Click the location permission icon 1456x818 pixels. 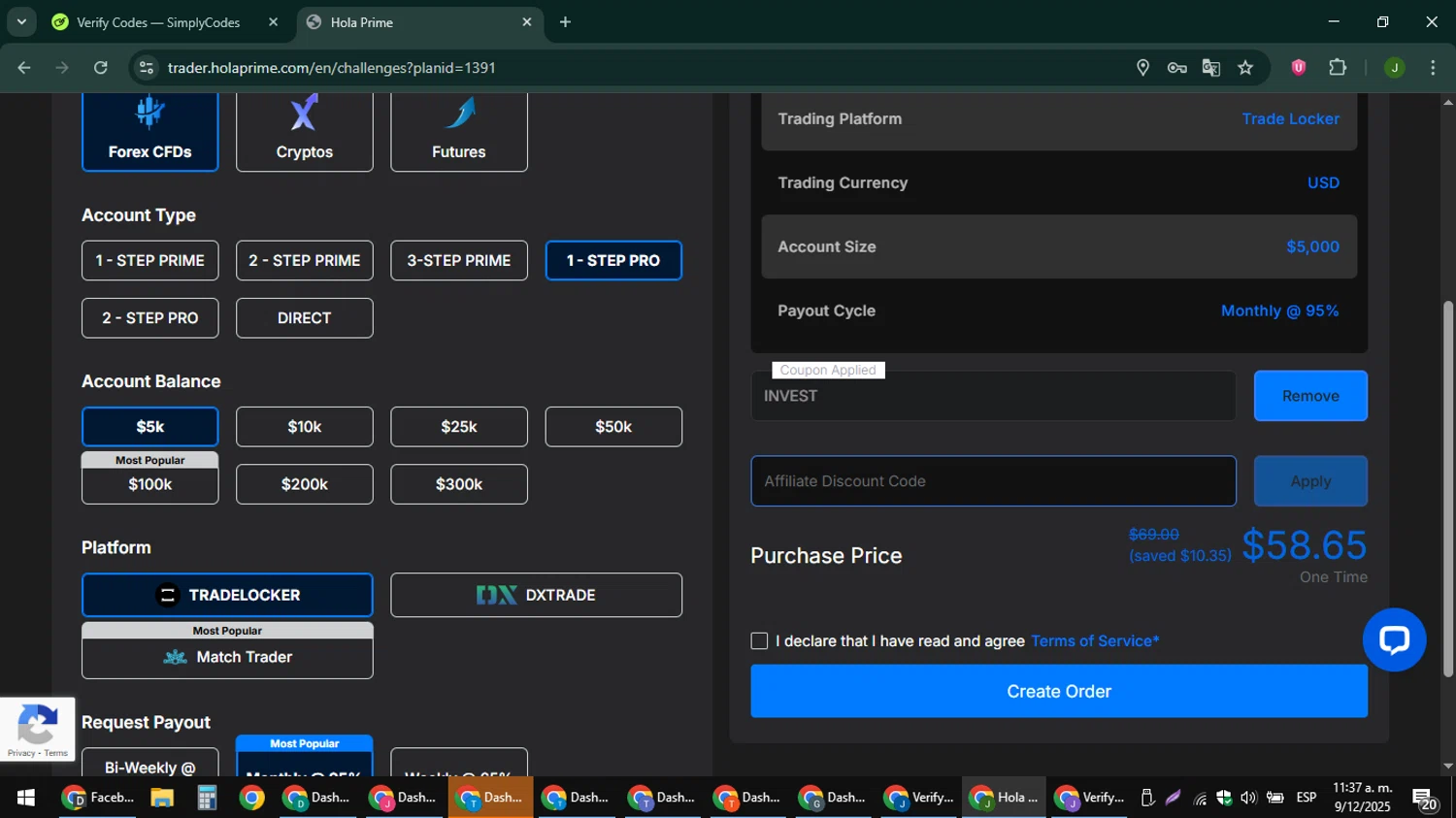[1142, 67]
